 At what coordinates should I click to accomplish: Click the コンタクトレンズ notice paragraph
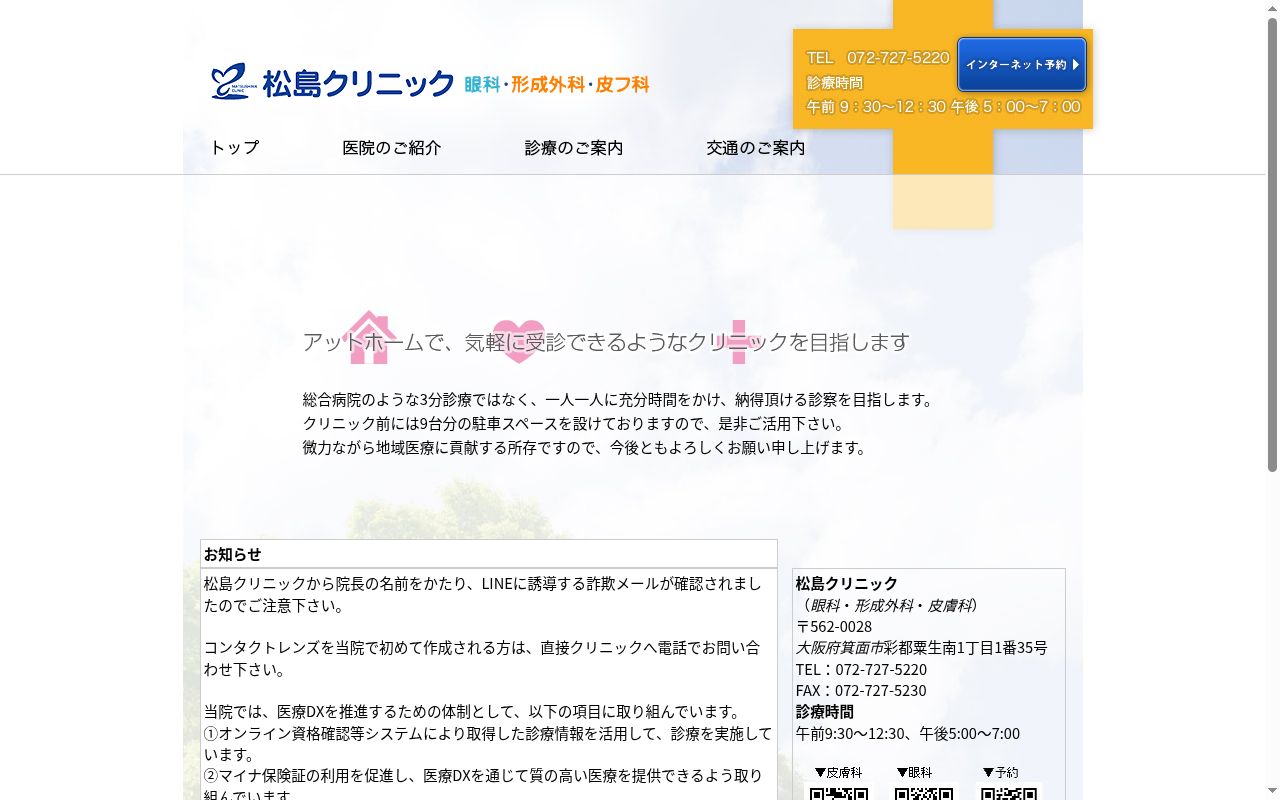tap(482, 658)
